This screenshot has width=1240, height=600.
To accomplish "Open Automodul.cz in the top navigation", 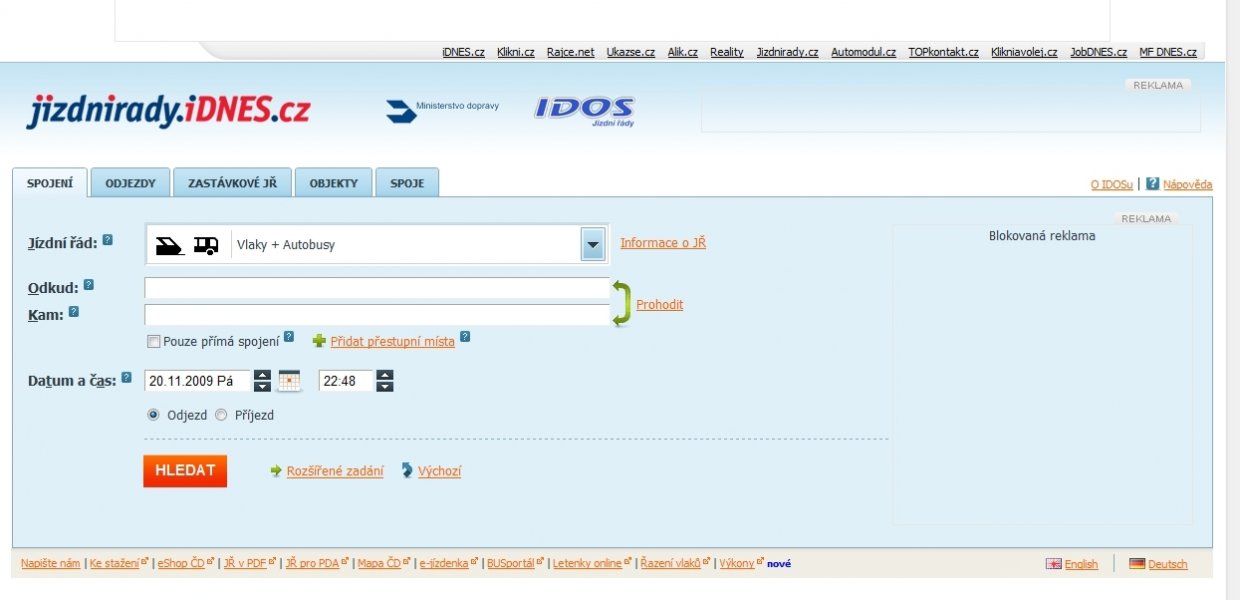I will point(863,52).
